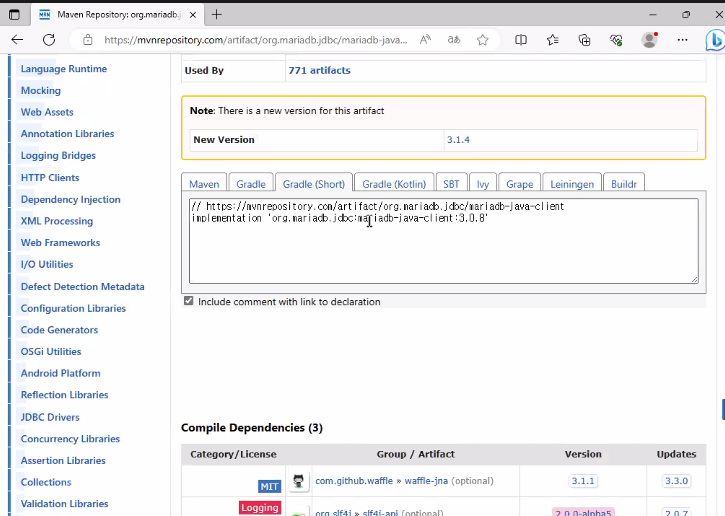Screen dimensions: 725x516
Task: Open Web Frameworks category
Action: pos(61,243)
